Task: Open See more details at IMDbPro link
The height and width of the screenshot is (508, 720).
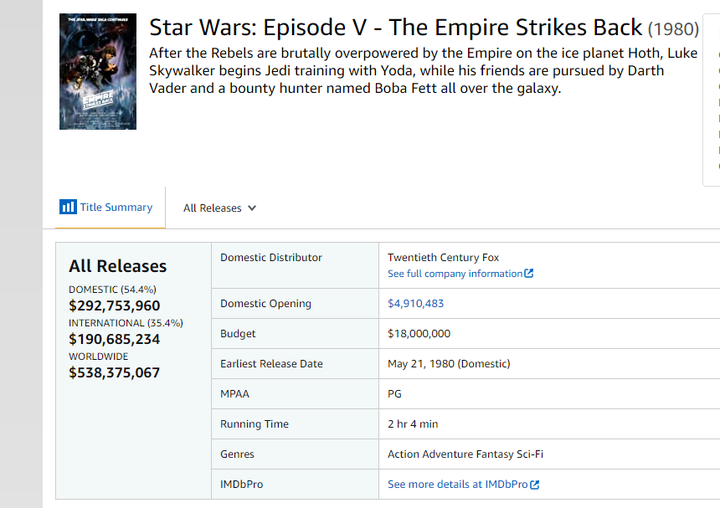Action: click(463, 485)
